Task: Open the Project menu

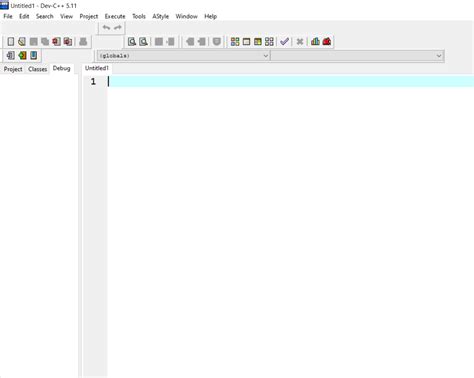Action: (x=89, y=16)
